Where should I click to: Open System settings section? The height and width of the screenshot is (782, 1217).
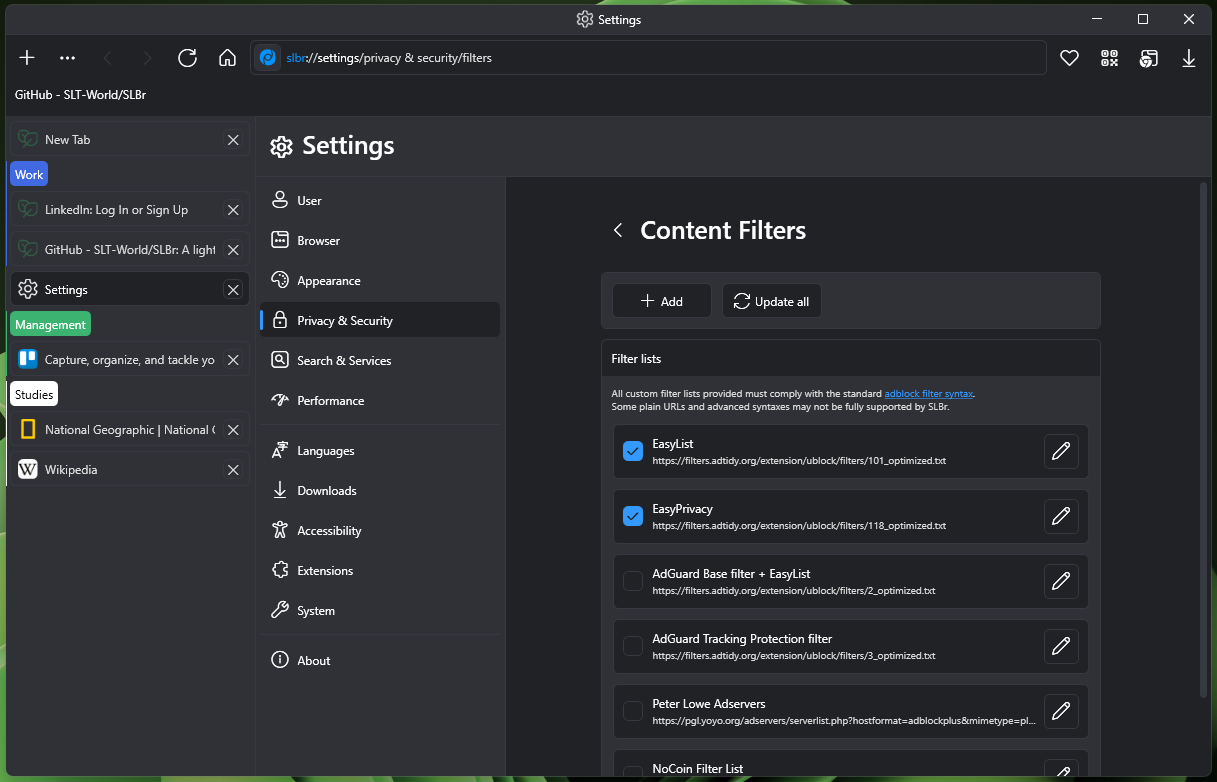pyautogui.click(x=380, y=611)
